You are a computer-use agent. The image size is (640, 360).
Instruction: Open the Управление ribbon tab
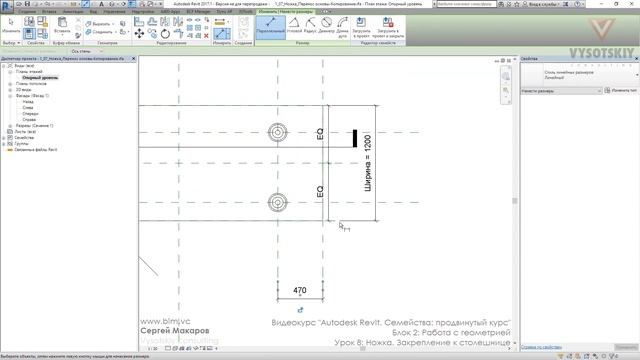[114, 12]
